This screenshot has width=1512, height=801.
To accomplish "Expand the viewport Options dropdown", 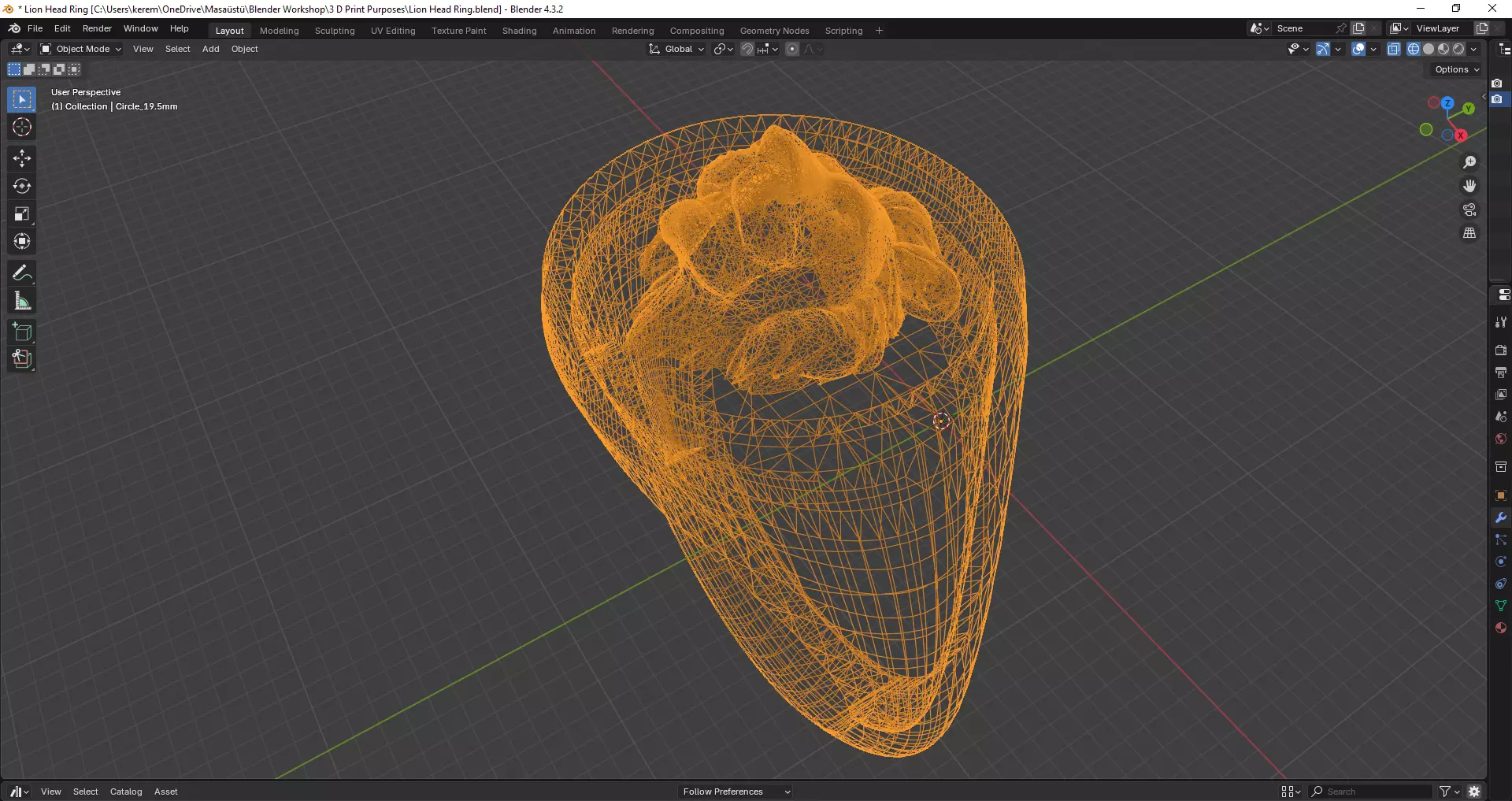I will 1457,69.
